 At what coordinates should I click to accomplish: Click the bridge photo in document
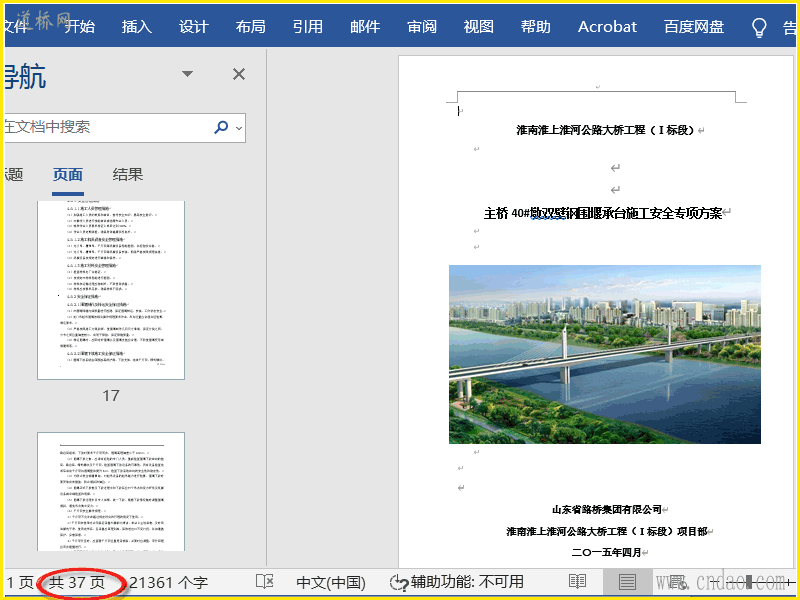click(x=604, y=354)
